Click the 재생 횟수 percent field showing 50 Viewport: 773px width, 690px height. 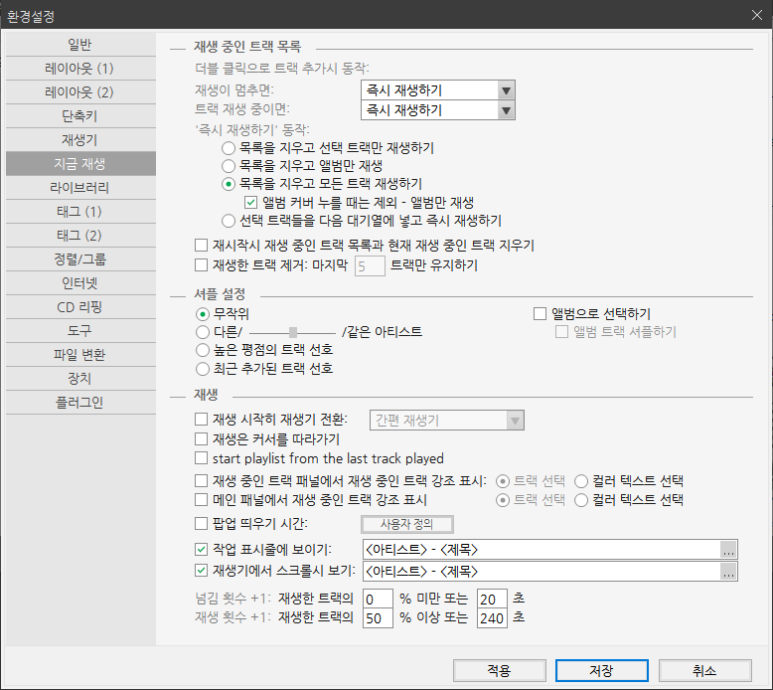click(378, 618)
